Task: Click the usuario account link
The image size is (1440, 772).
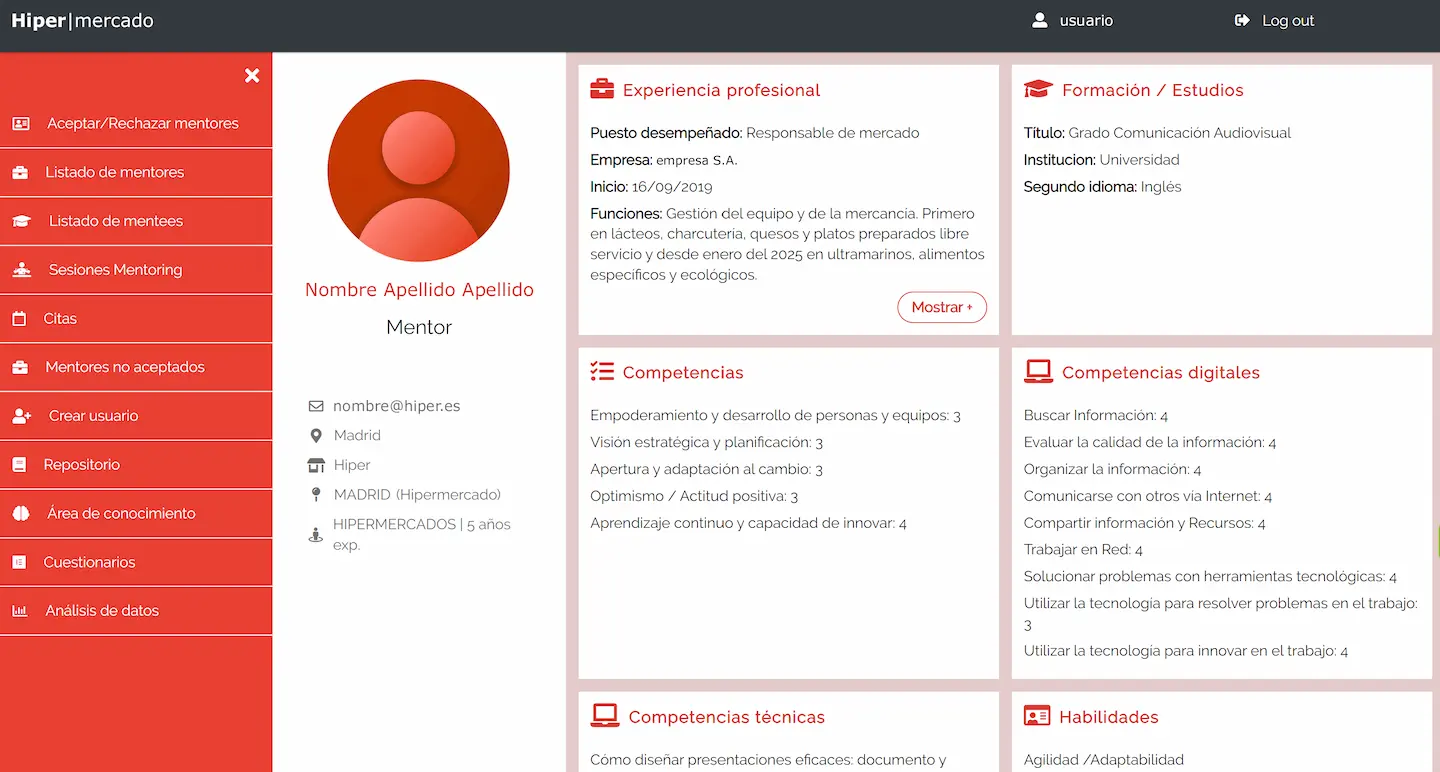Action: click(1086, 21)
